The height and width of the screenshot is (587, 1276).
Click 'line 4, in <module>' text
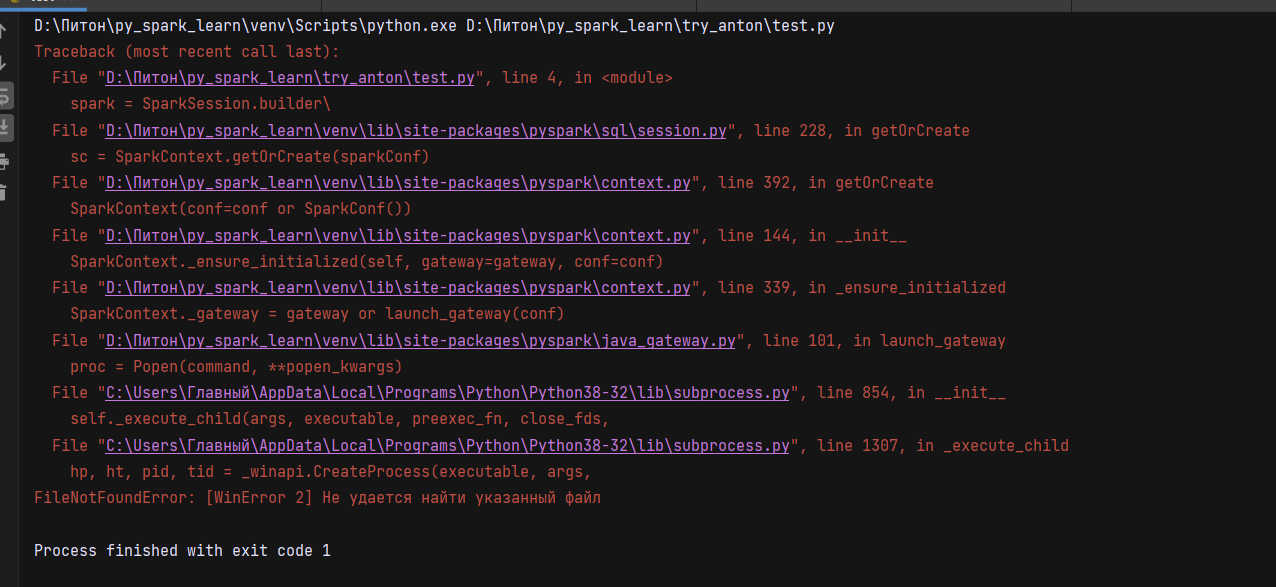(x=587, y=78)
